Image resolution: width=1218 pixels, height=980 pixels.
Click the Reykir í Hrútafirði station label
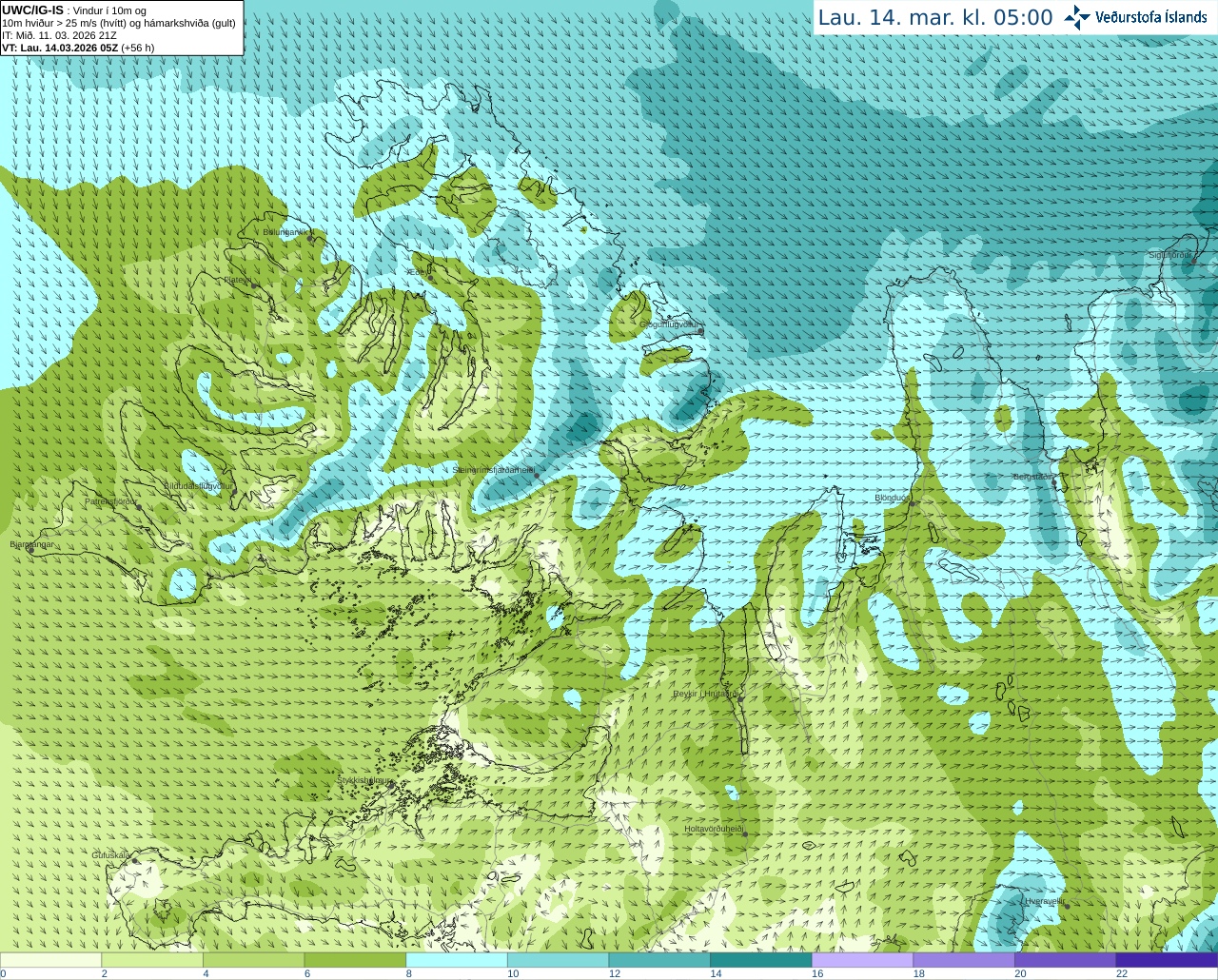pyautogui.click(x=705, y=694)
